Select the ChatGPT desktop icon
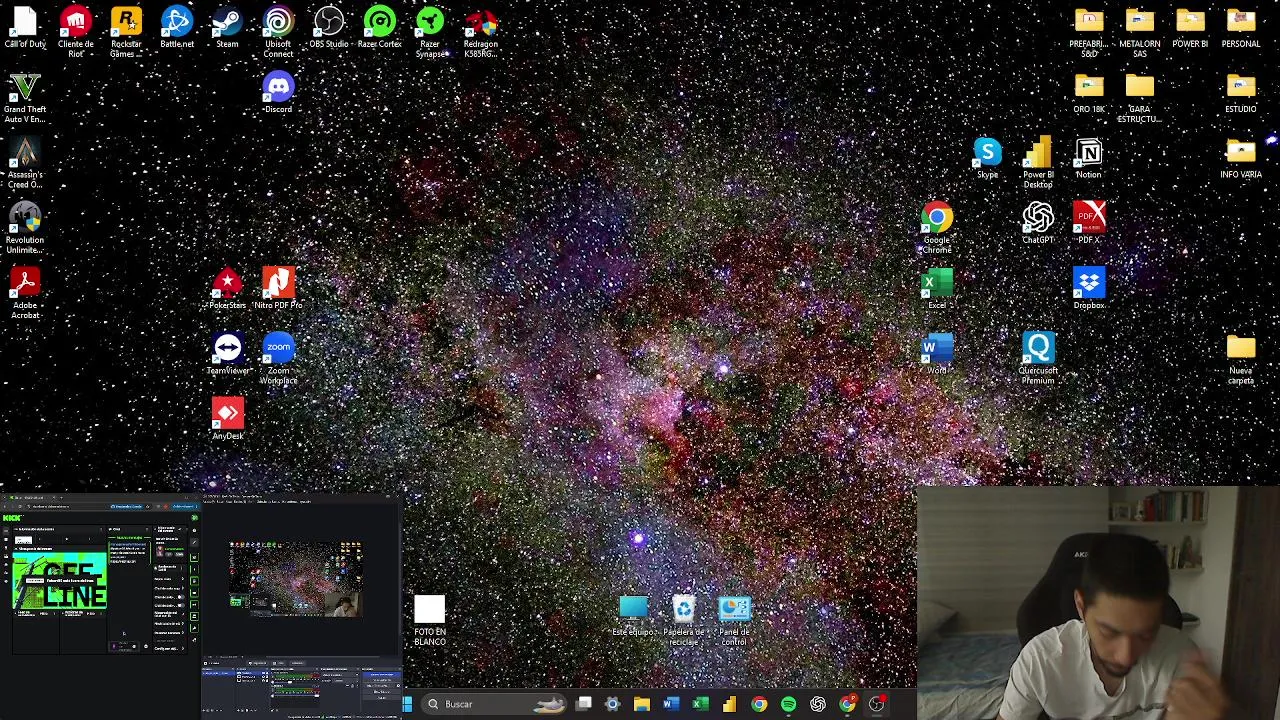This screenshot has height=720, width=1280. (x=1038, y=223)
